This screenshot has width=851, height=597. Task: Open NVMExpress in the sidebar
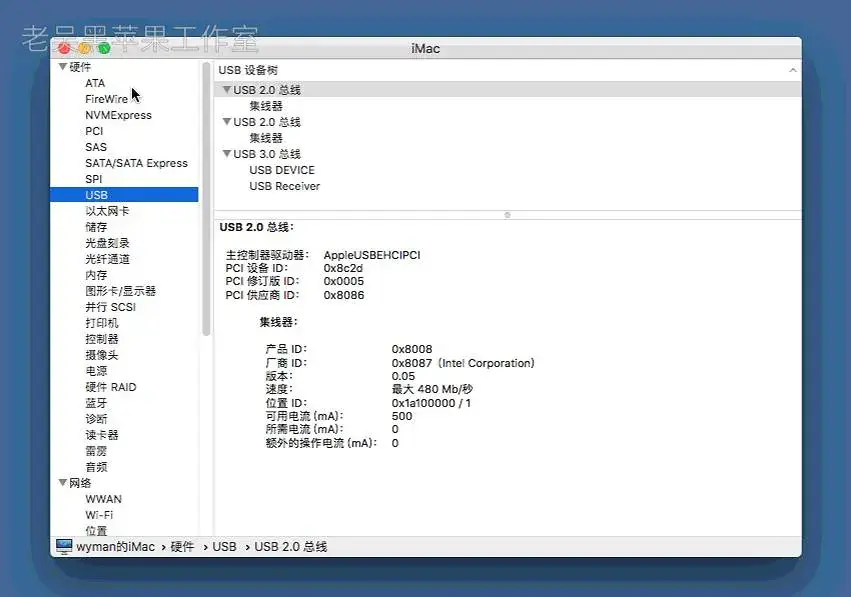[x=118, y=115]
